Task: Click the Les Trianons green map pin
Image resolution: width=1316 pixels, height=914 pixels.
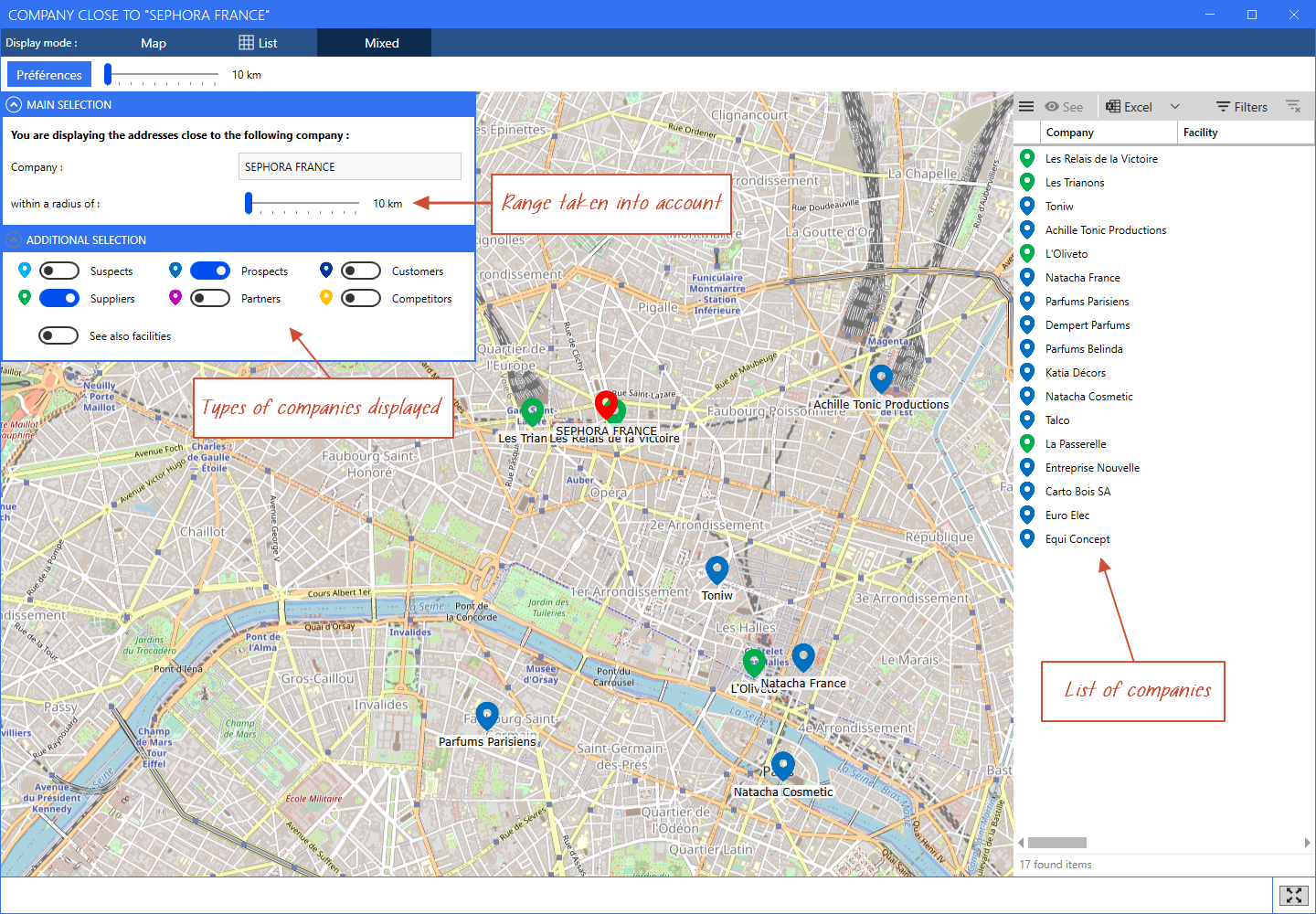Action: pyautogui.click(x=532, y=412)
